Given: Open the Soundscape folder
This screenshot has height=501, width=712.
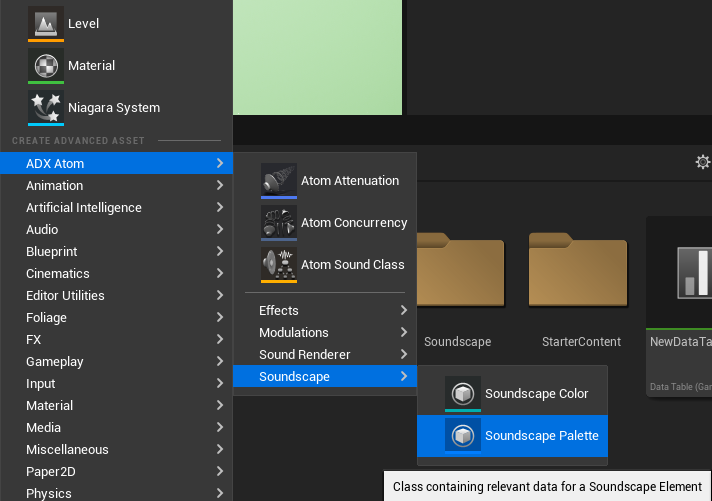Looking at the screenshot, I should point(460,269).
